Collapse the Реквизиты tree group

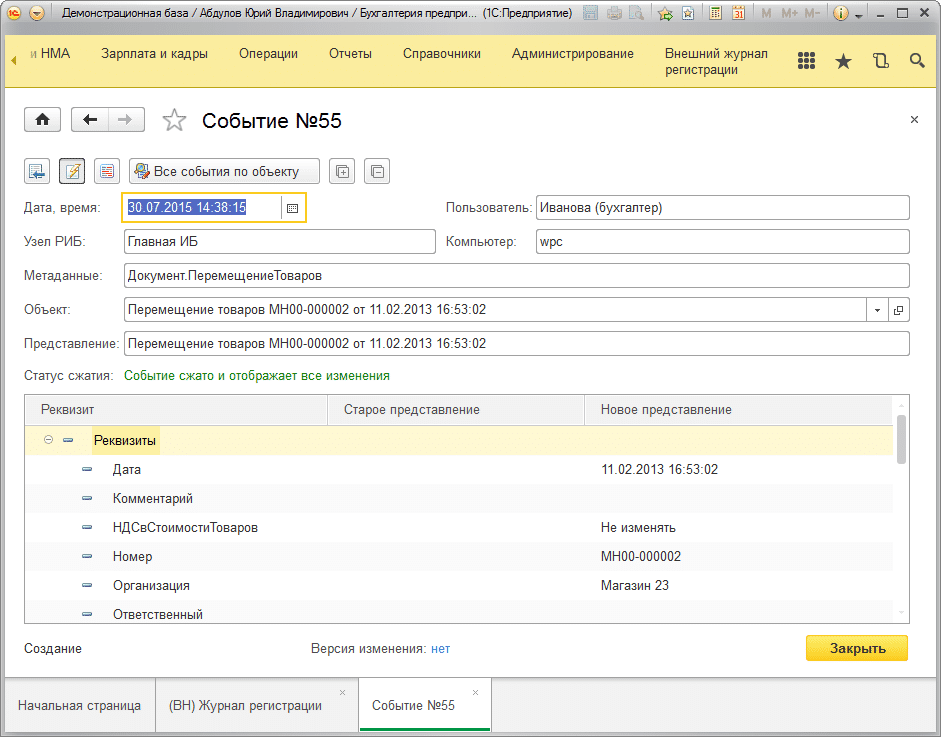[x=49, y=440]
